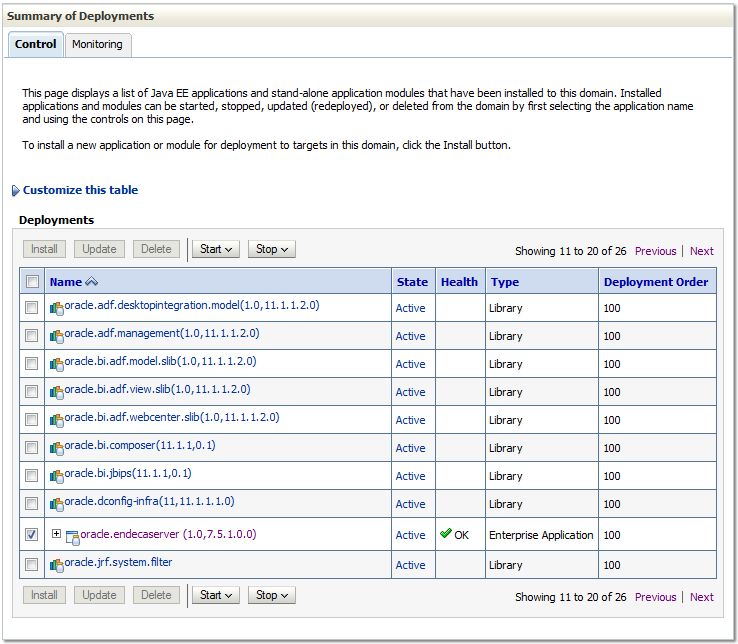The height and width of the screenshot is (644, 738).
Task: Expand the Customize this table triangle
Action: [x=16, y=190]
